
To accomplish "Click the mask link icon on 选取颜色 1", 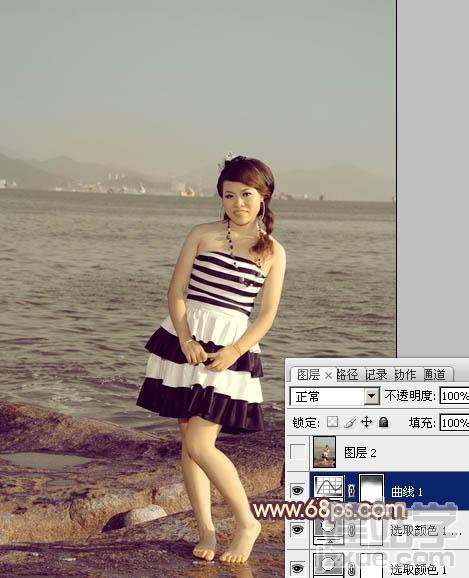I will (x=351, y=568).
